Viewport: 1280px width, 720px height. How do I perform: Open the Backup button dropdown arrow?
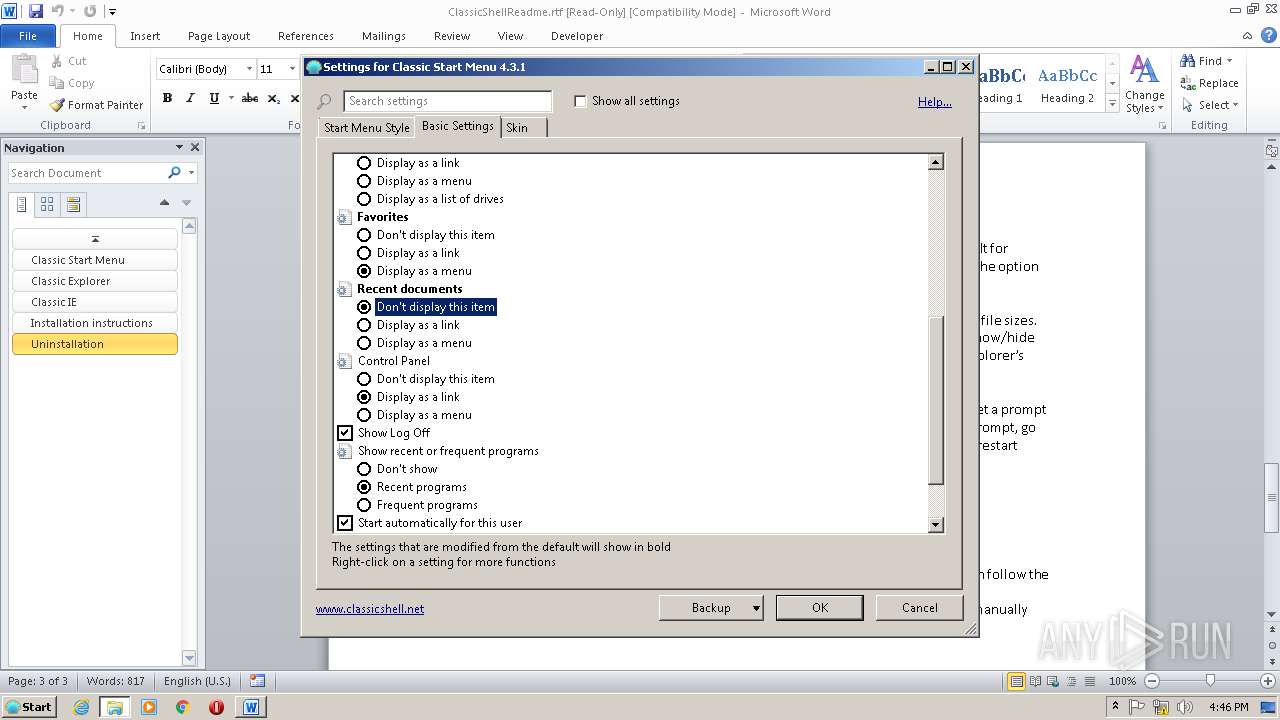click(756, 608)
